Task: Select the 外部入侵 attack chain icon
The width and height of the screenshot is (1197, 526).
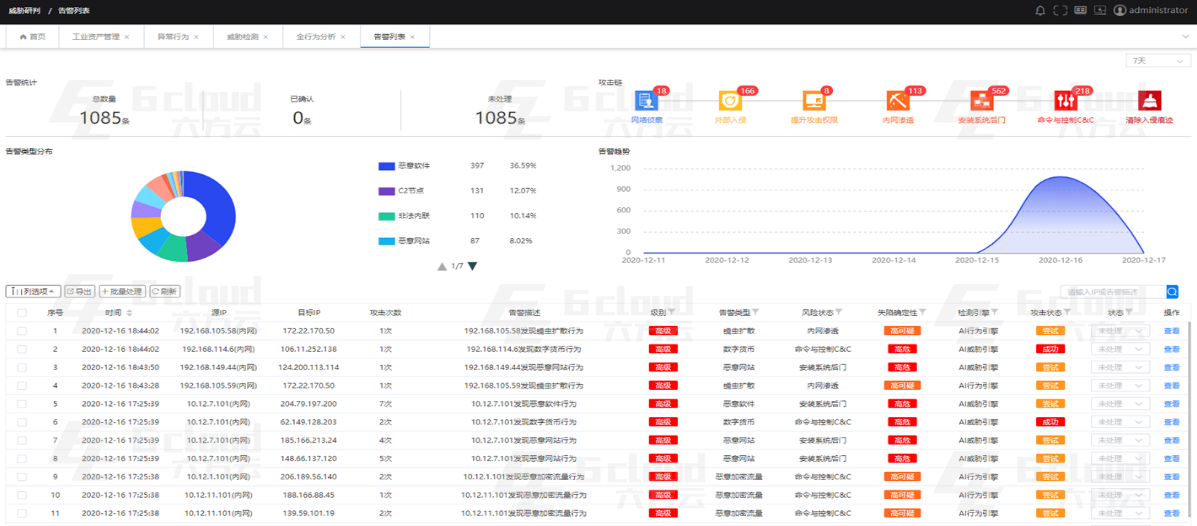Action: click(730, 101)
